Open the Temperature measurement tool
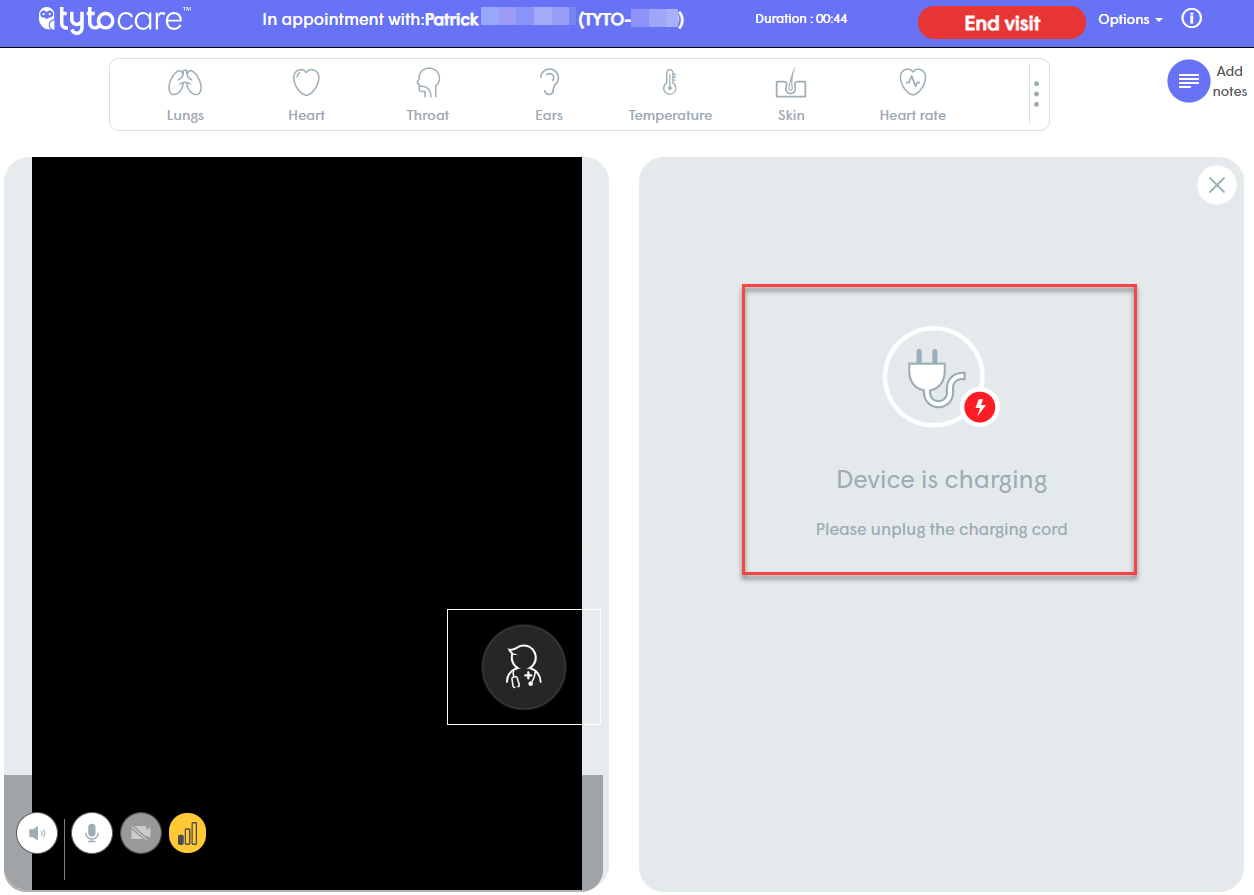This screenshot has height=895, width=1254. [670, 92]
